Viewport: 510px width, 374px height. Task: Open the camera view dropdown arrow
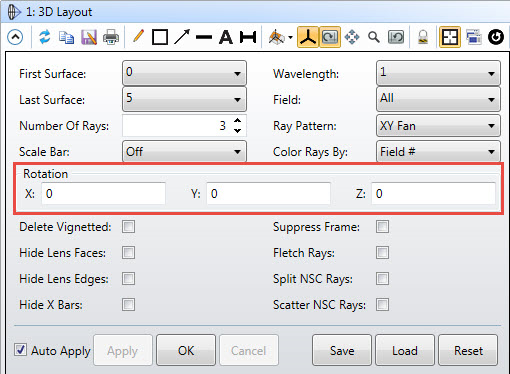[290, 37]
